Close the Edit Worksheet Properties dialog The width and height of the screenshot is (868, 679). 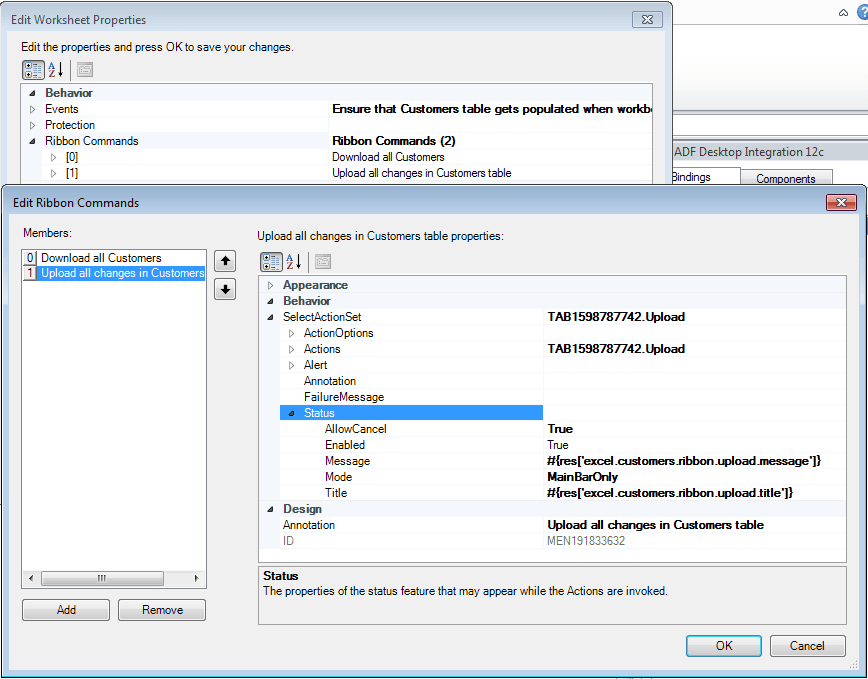coord(647,19)
